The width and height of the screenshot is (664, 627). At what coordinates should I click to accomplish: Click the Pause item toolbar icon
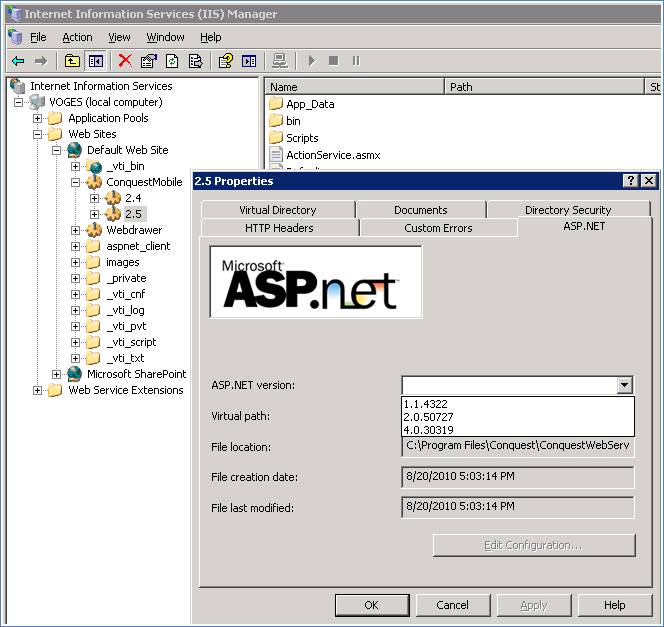356,61
